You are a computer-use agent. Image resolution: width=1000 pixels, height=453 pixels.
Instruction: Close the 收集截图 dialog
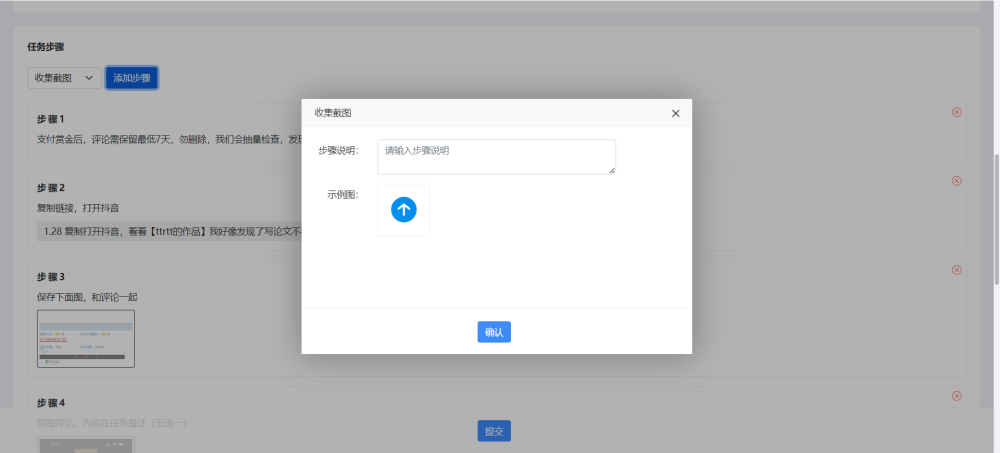[x=675, y=113]
